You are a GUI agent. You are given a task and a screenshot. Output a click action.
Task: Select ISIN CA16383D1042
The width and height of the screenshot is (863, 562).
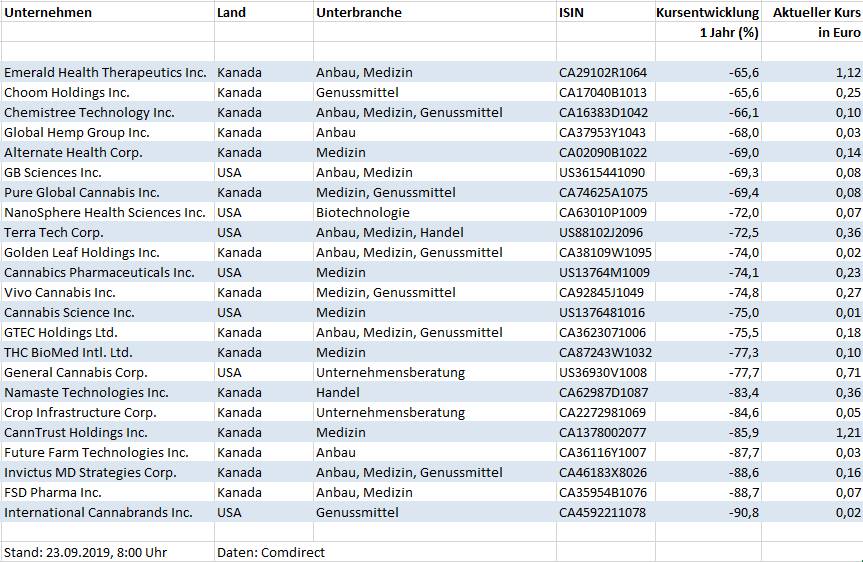(604, 112)
